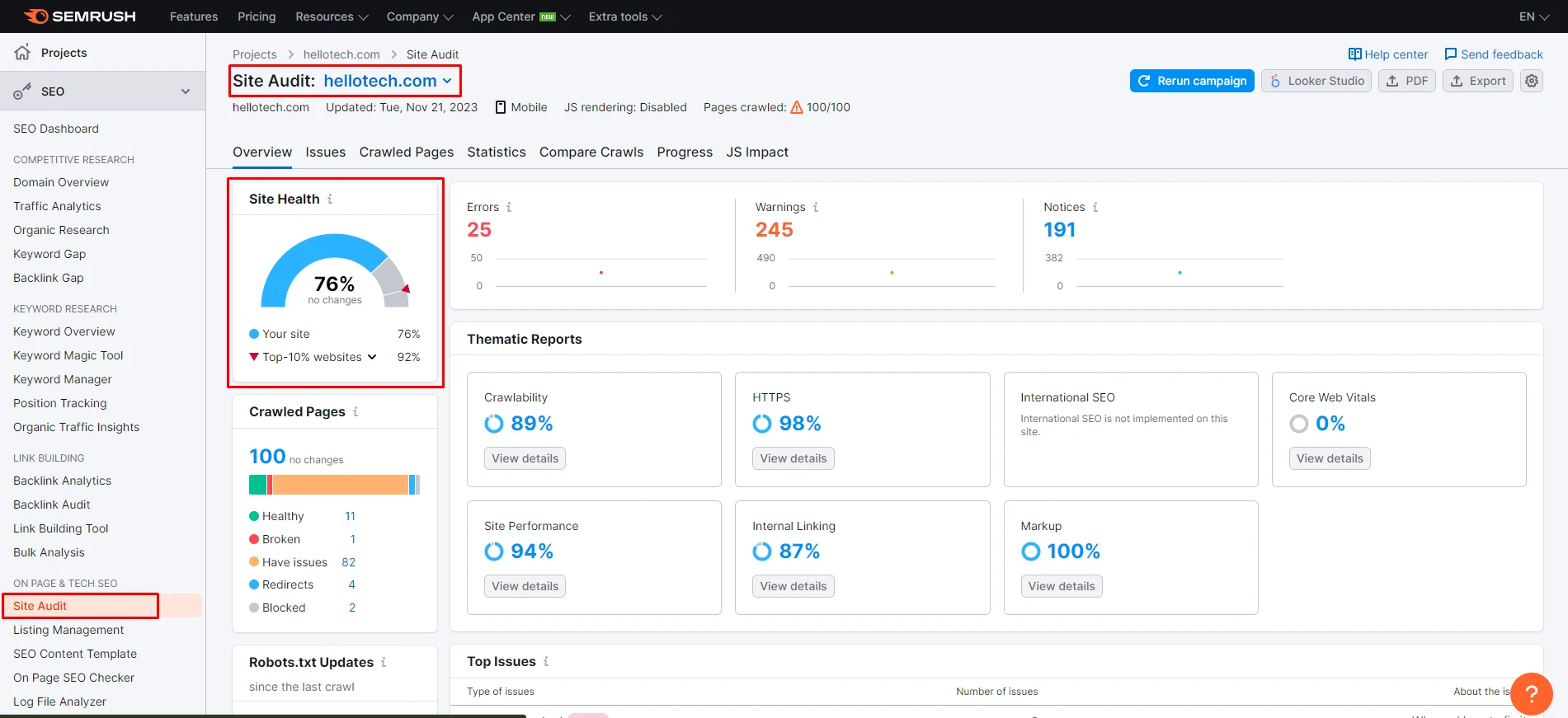The image size is (1568, 718).
Task: Click the Internal Linking ring icon
Action: click(762, 551)
